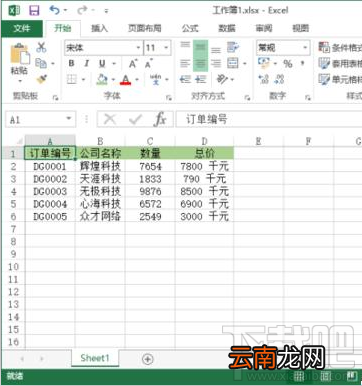Click the text orientation icon

point(222,79)
